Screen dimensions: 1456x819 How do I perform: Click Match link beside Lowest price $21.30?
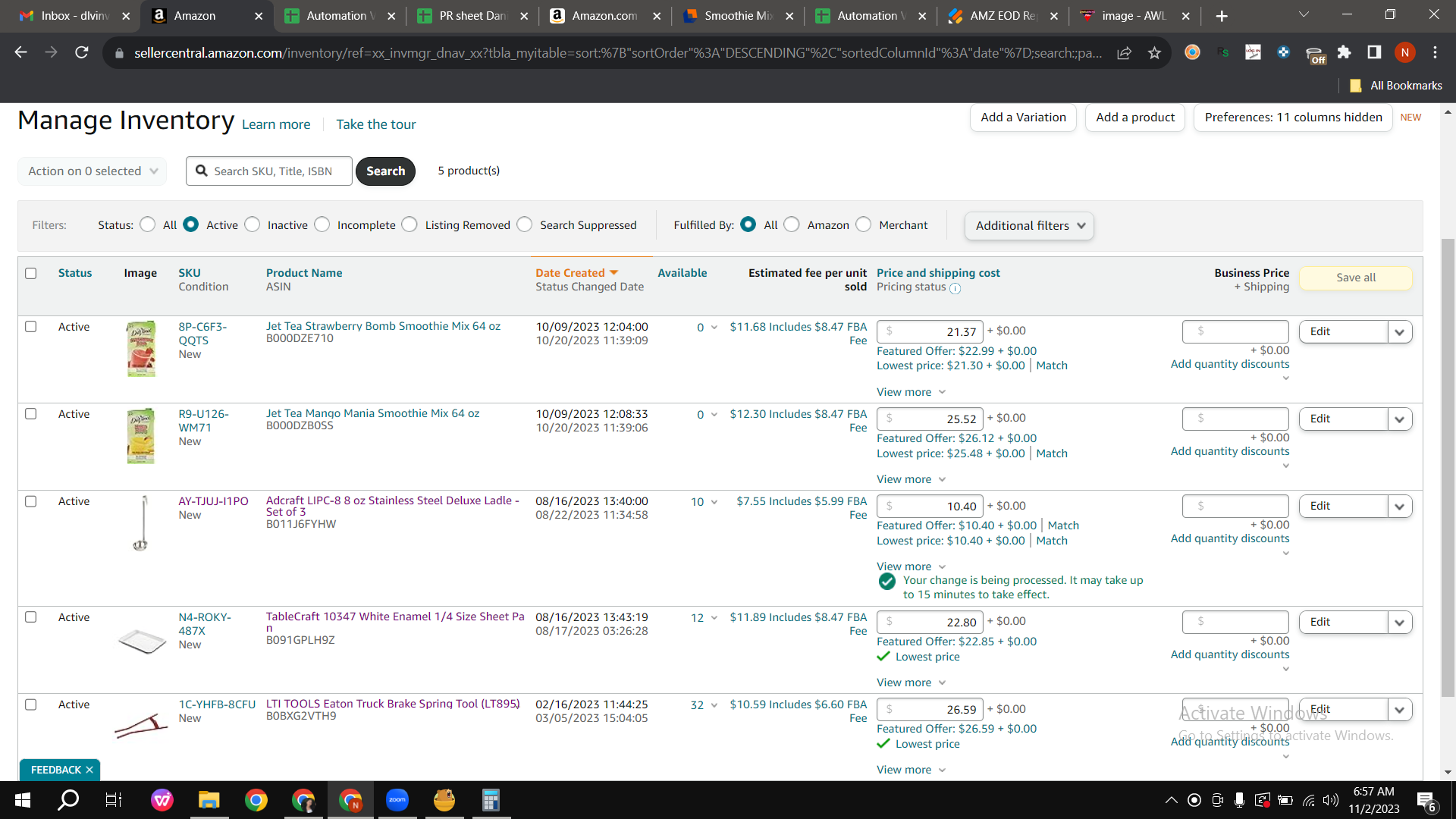[1052, 366]
